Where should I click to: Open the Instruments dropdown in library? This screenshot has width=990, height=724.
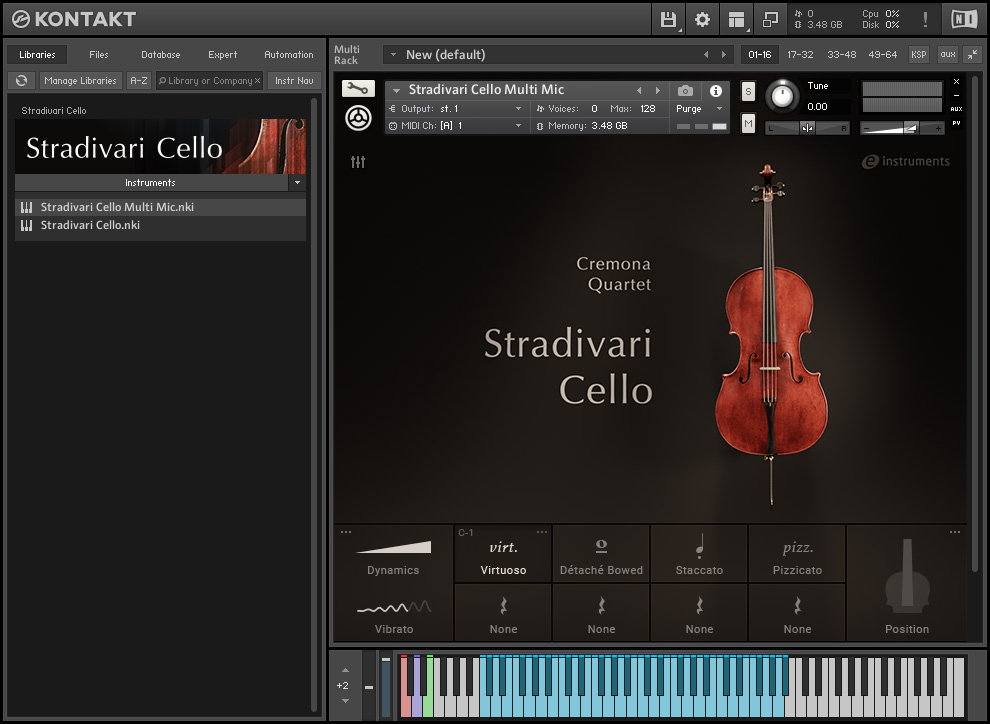(297, 183)
